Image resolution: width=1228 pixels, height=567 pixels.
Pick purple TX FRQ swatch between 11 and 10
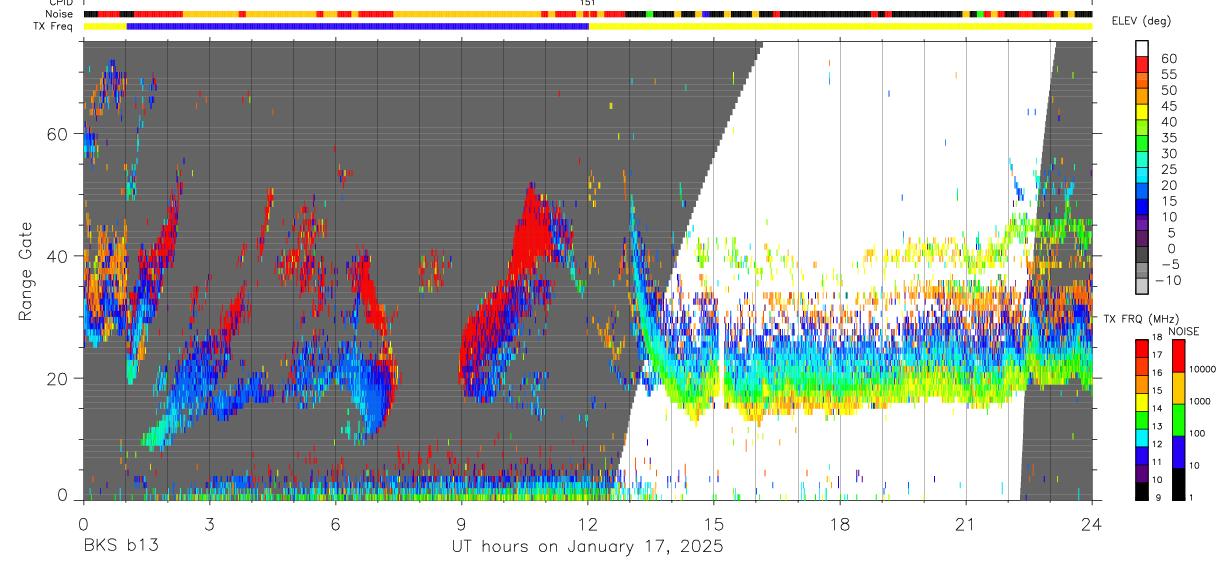click(x=1142, y=473)
